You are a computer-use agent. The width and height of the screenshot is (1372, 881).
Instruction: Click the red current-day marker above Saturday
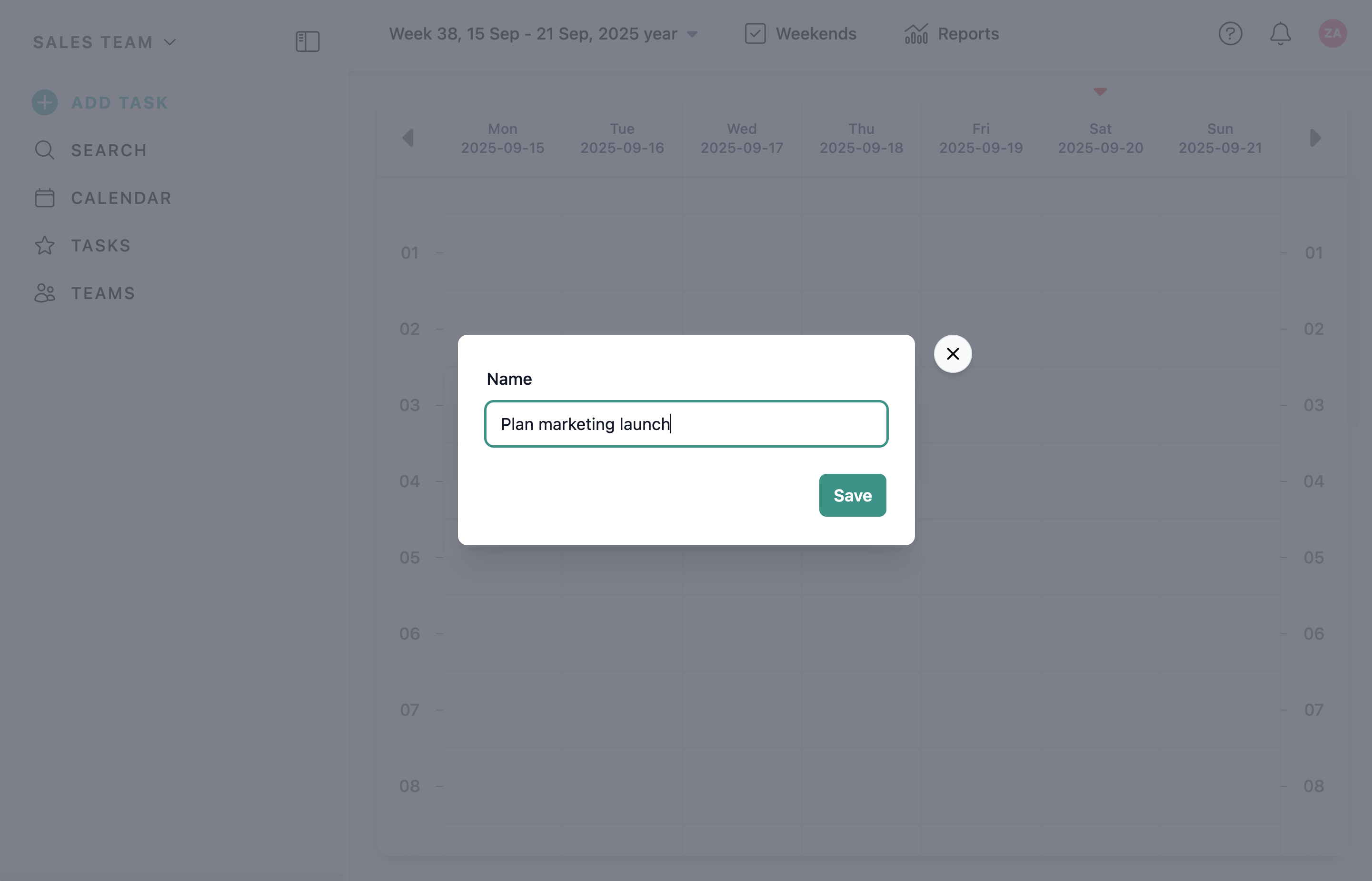1100,91
